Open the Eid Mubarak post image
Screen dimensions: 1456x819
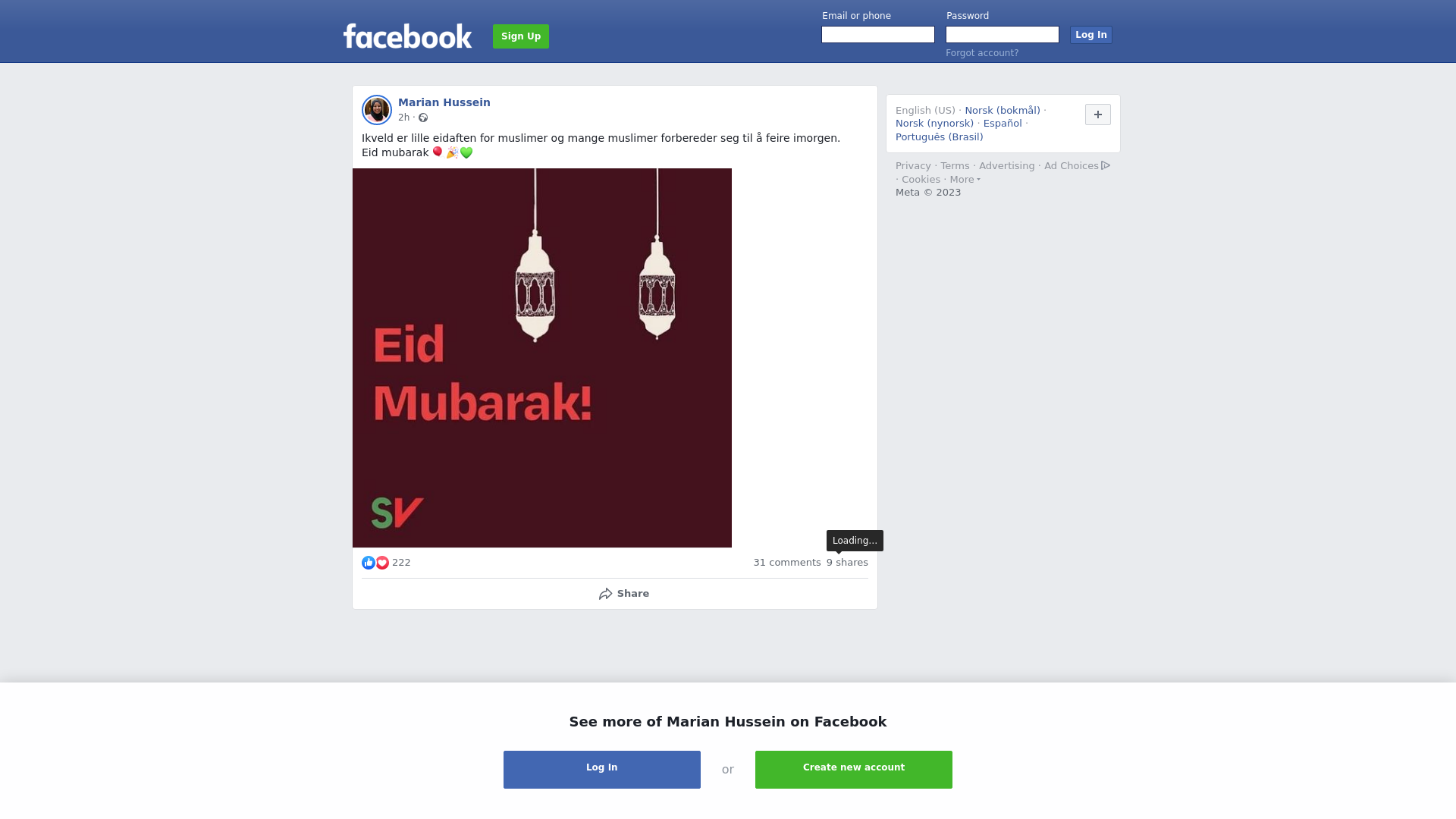pyautogui.click(x=542, y=358)
